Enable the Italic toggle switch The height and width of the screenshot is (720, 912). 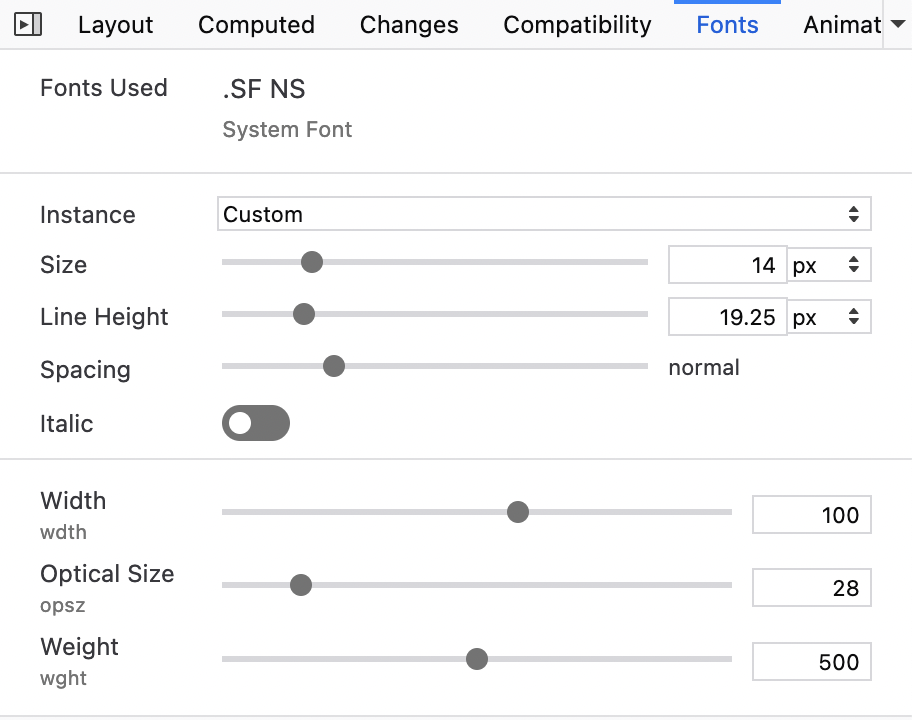(256, 423)
